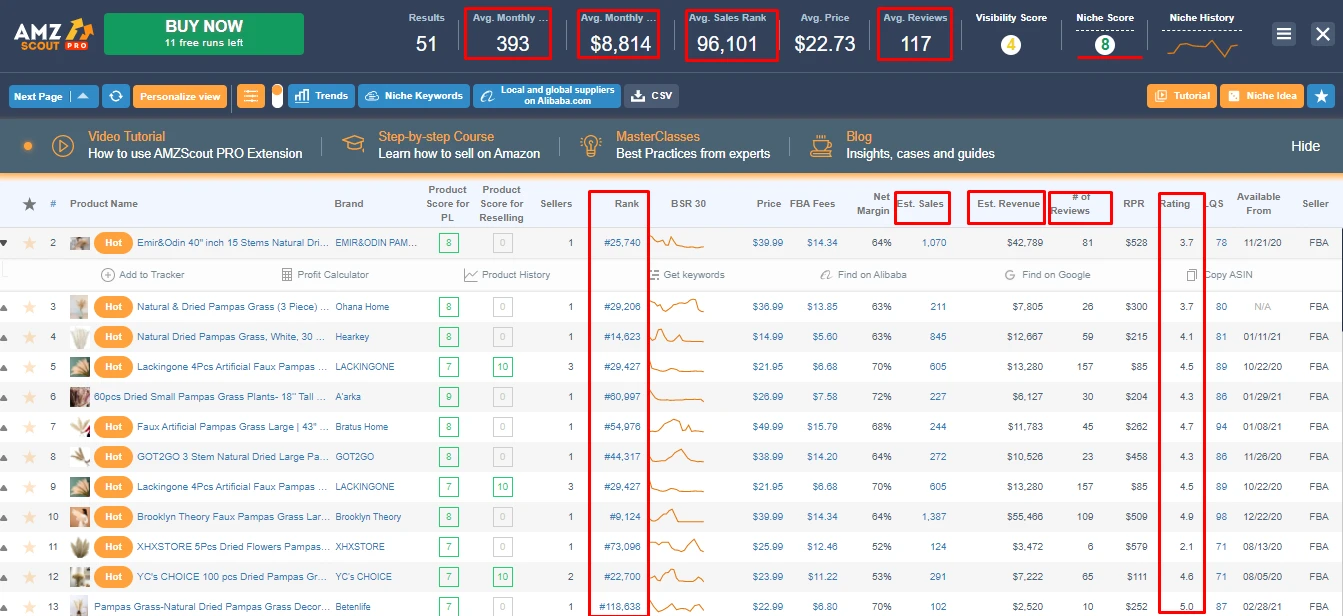Sort by Est. Sales column
This screenshot has height=616, width=1343.
pos(921,204)
